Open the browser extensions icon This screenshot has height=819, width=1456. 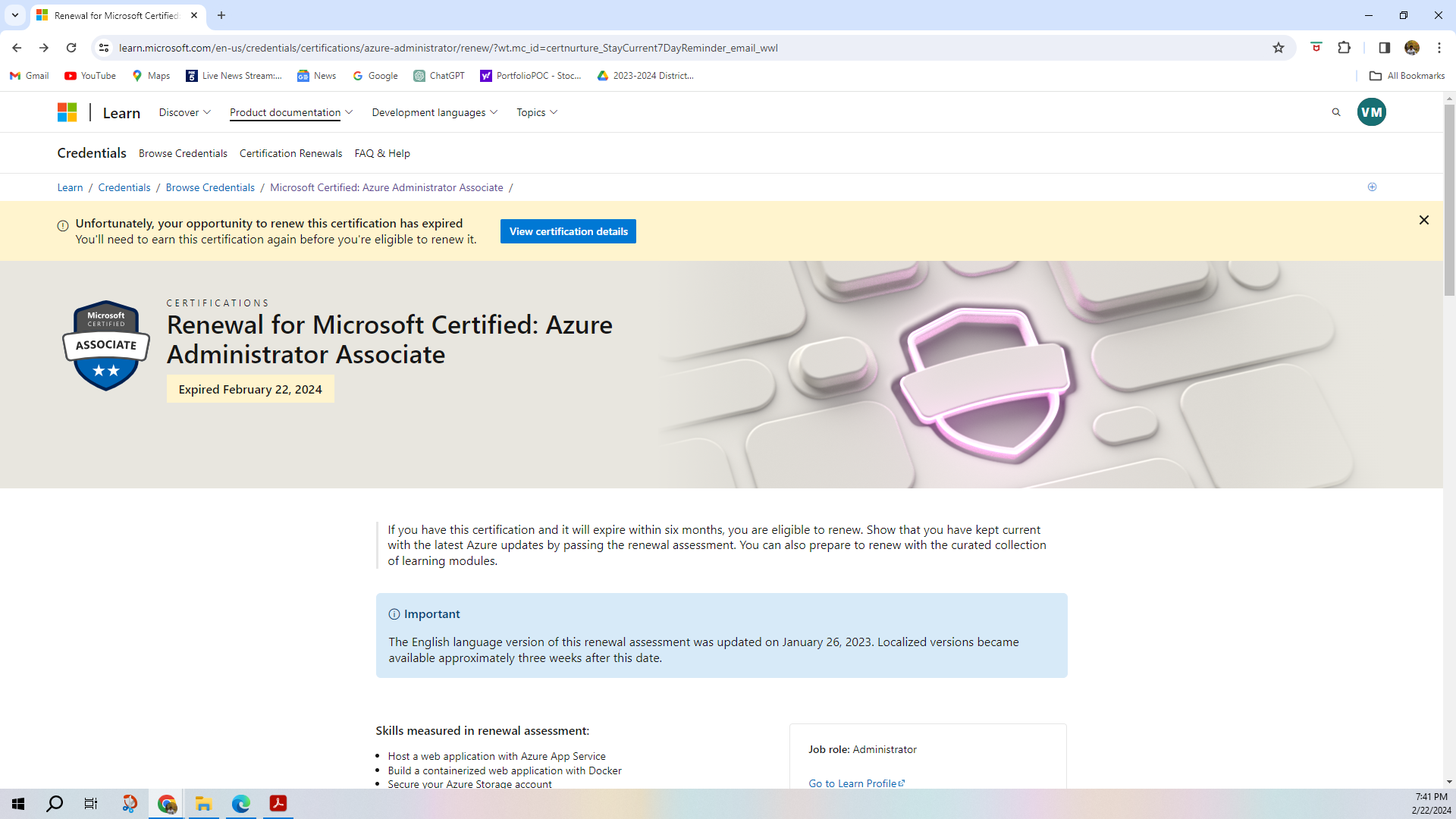coord(1345,48)
